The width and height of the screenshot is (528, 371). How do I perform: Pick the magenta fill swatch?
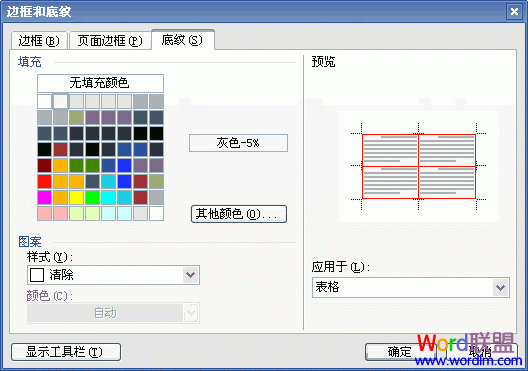click(44, 198)
